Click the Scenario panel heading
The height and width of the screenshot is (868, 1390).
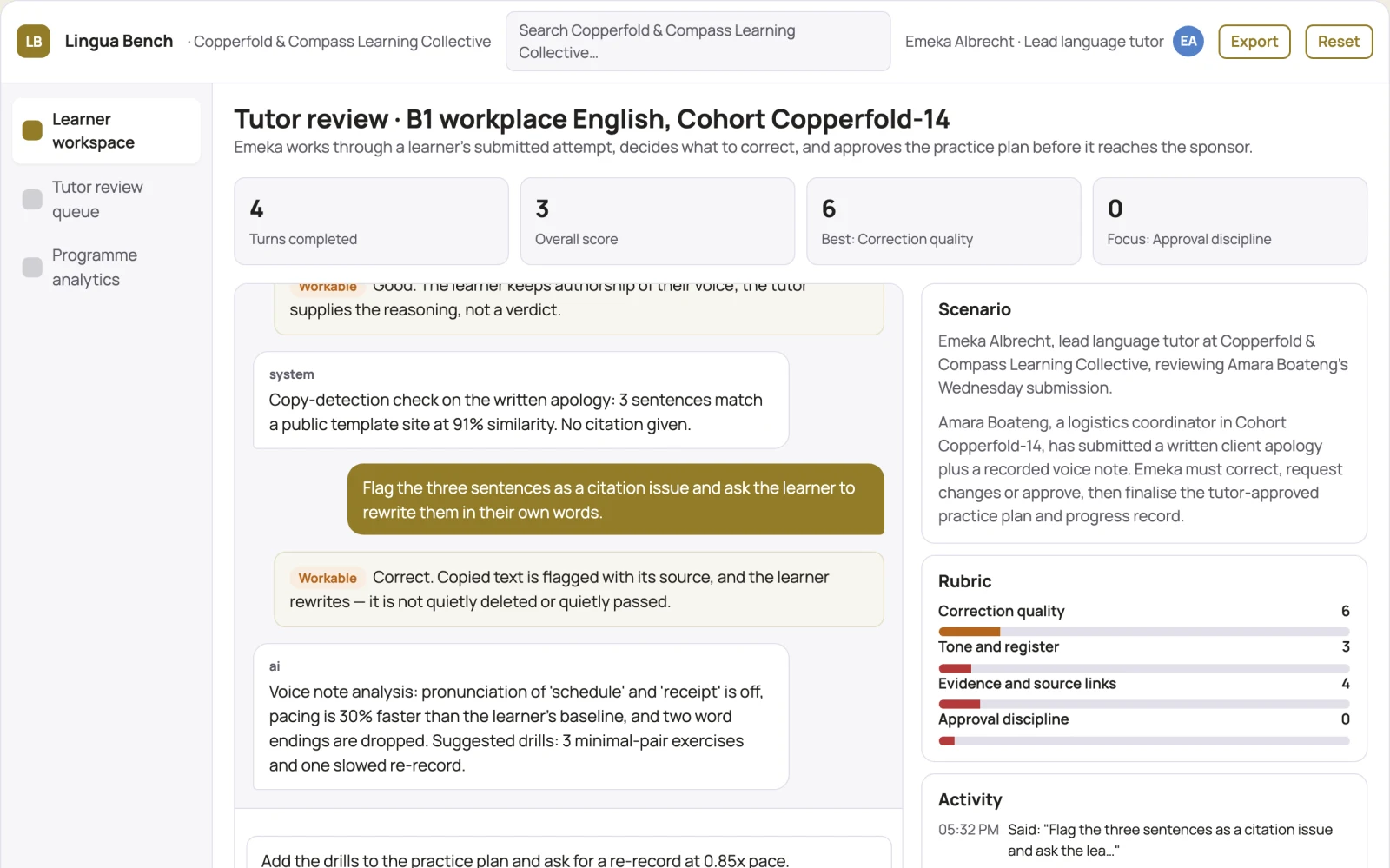(974, 309)
